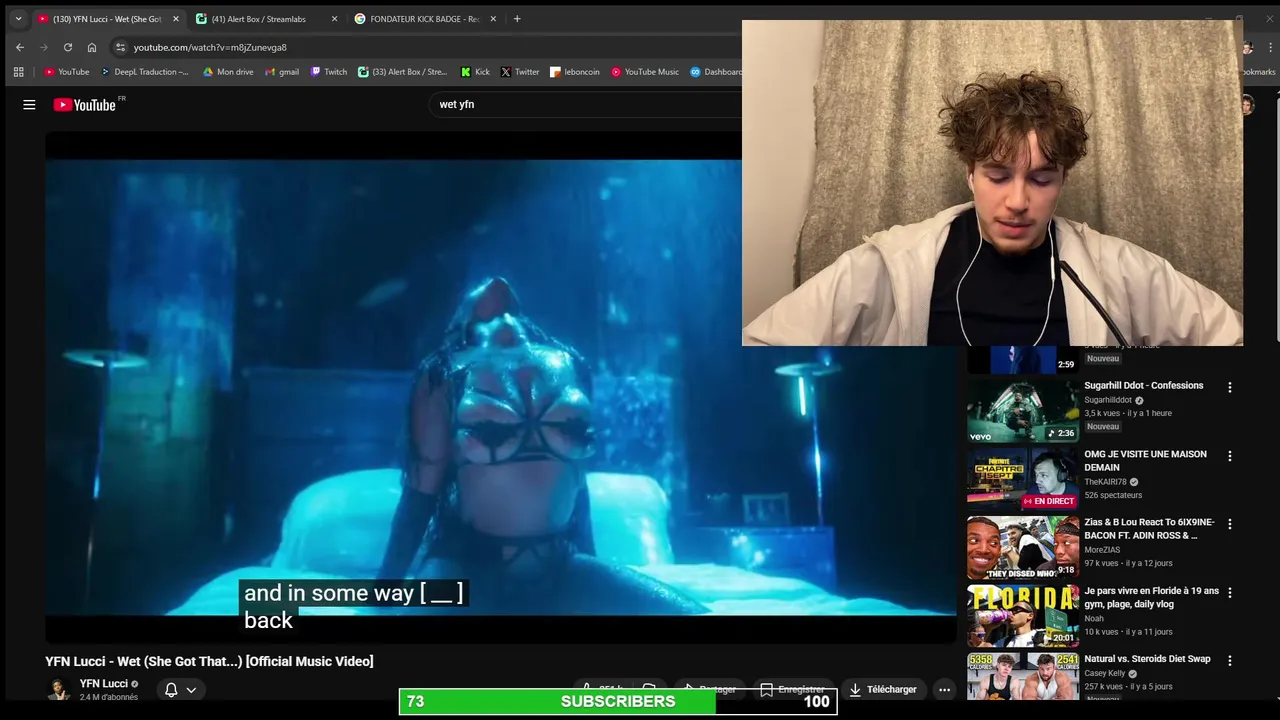The image size is (1280, 720).
Task: Open the Twitter bookmark
Action: tap(520, 72)
